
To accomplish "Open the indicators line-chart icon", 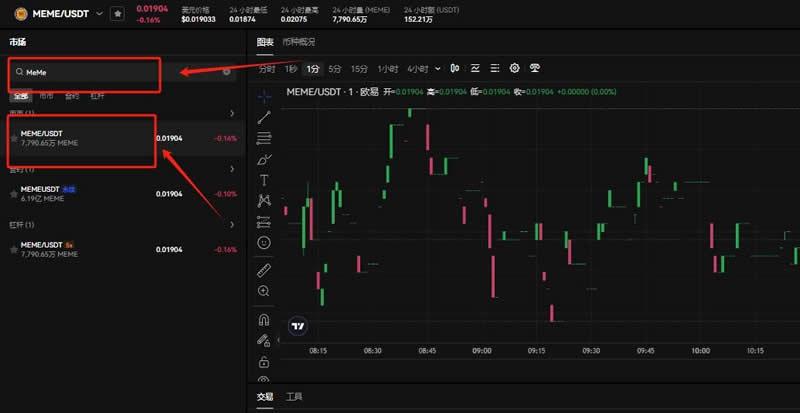I will click(475, 68).
